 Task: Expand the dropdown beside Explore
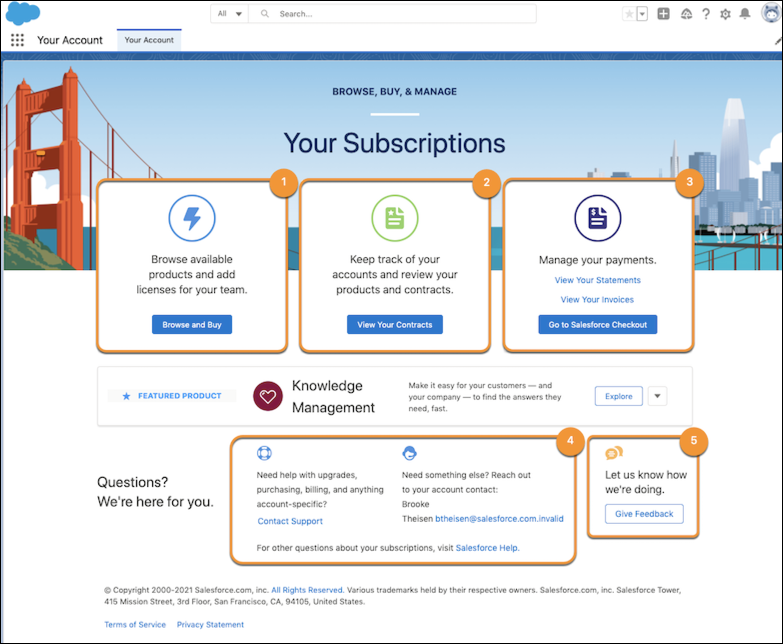coord(657,396)
